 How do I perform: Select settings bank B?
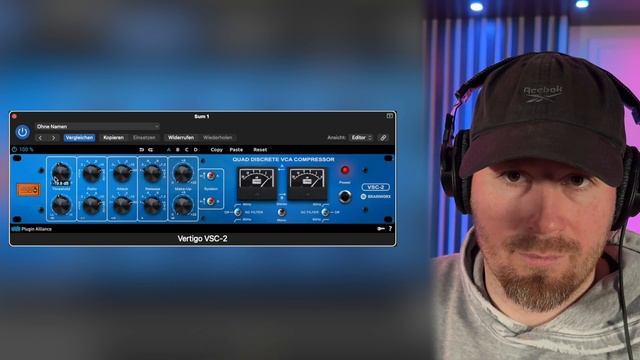[178, 150]
